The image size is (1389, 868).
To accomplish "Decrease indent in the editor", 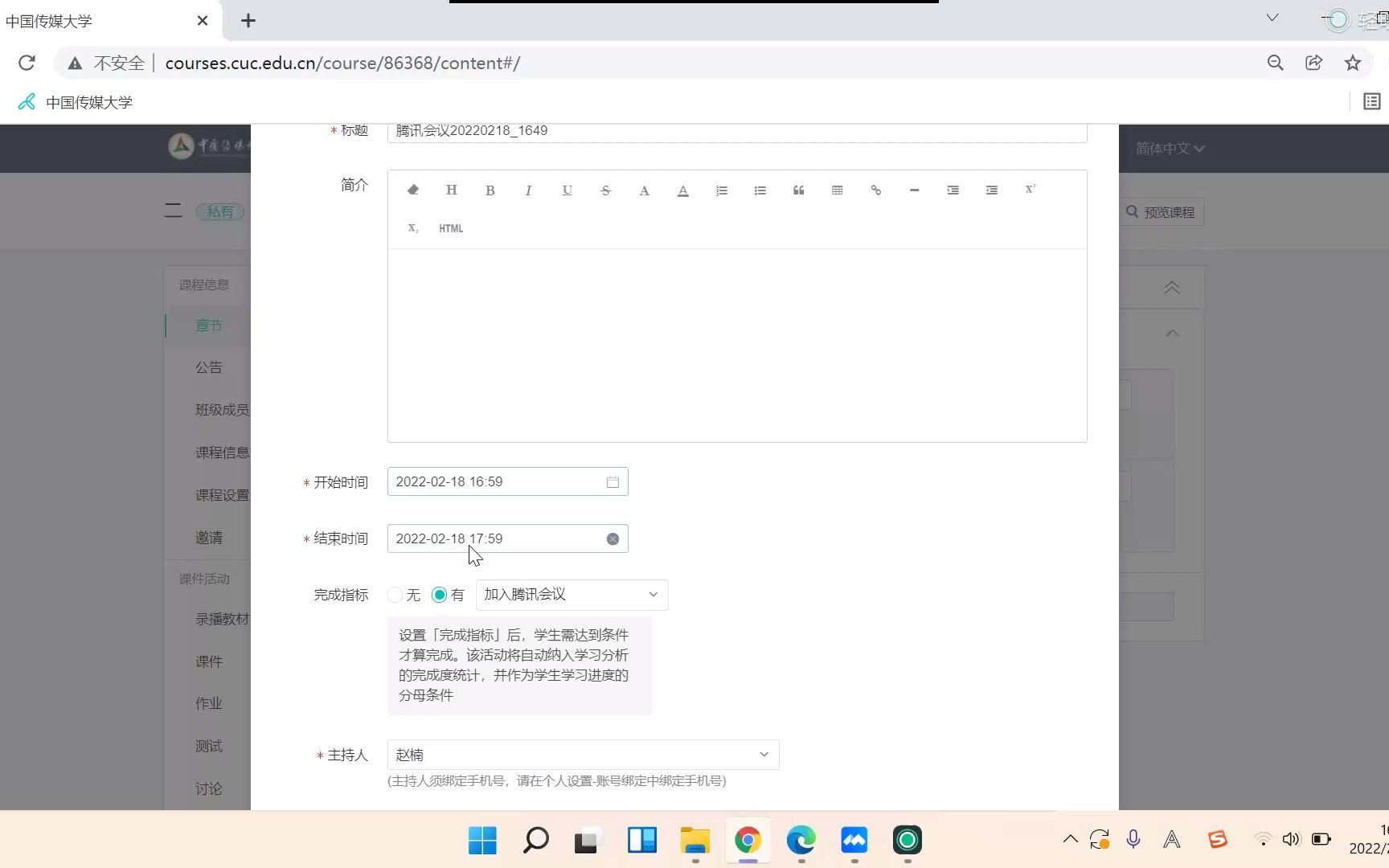I will tap(992, 190).
